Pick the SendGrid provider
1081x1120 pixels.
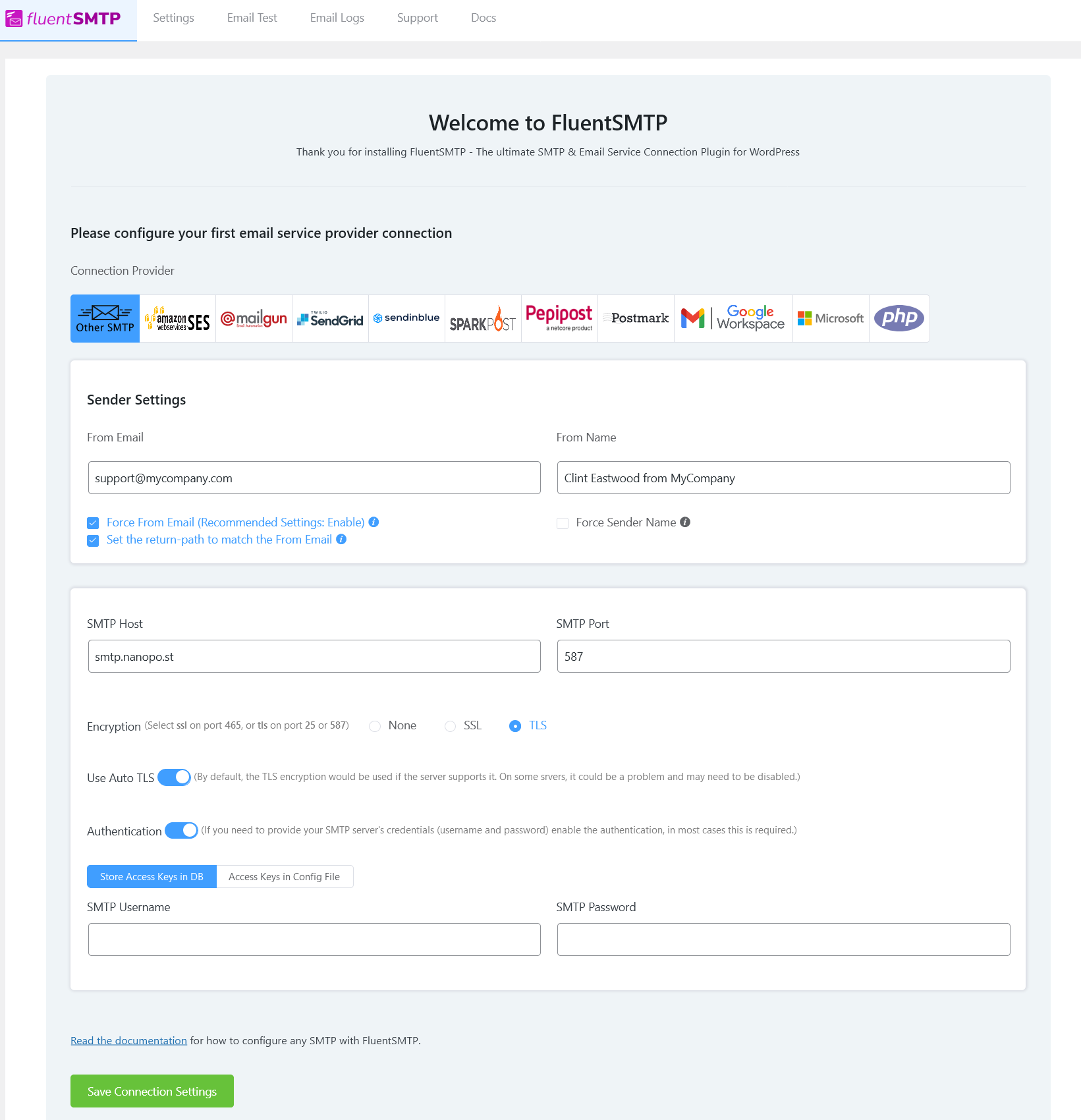(331, 318)
